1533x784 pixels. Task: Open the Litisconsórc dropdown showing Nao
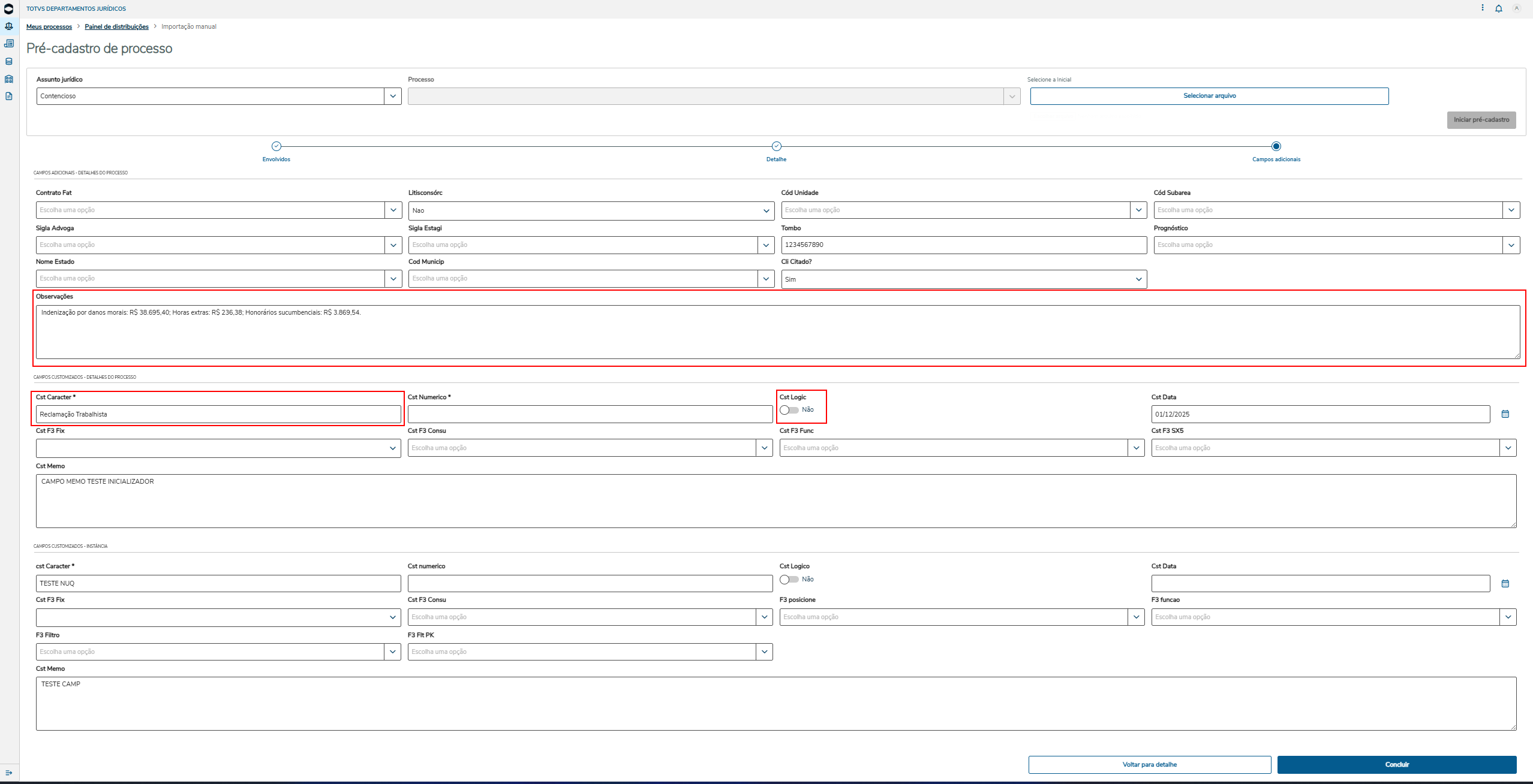coord(766,211)
